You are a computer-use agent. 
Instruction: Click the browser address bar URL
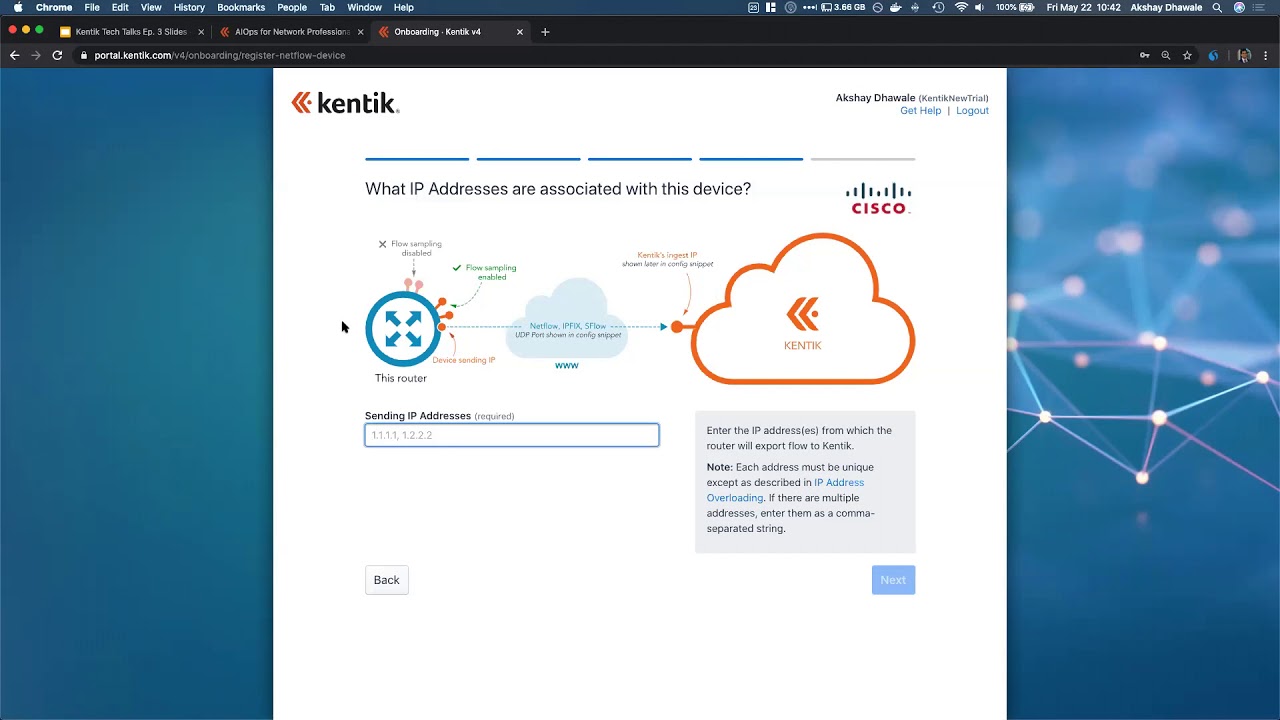[x=220, y=56]
